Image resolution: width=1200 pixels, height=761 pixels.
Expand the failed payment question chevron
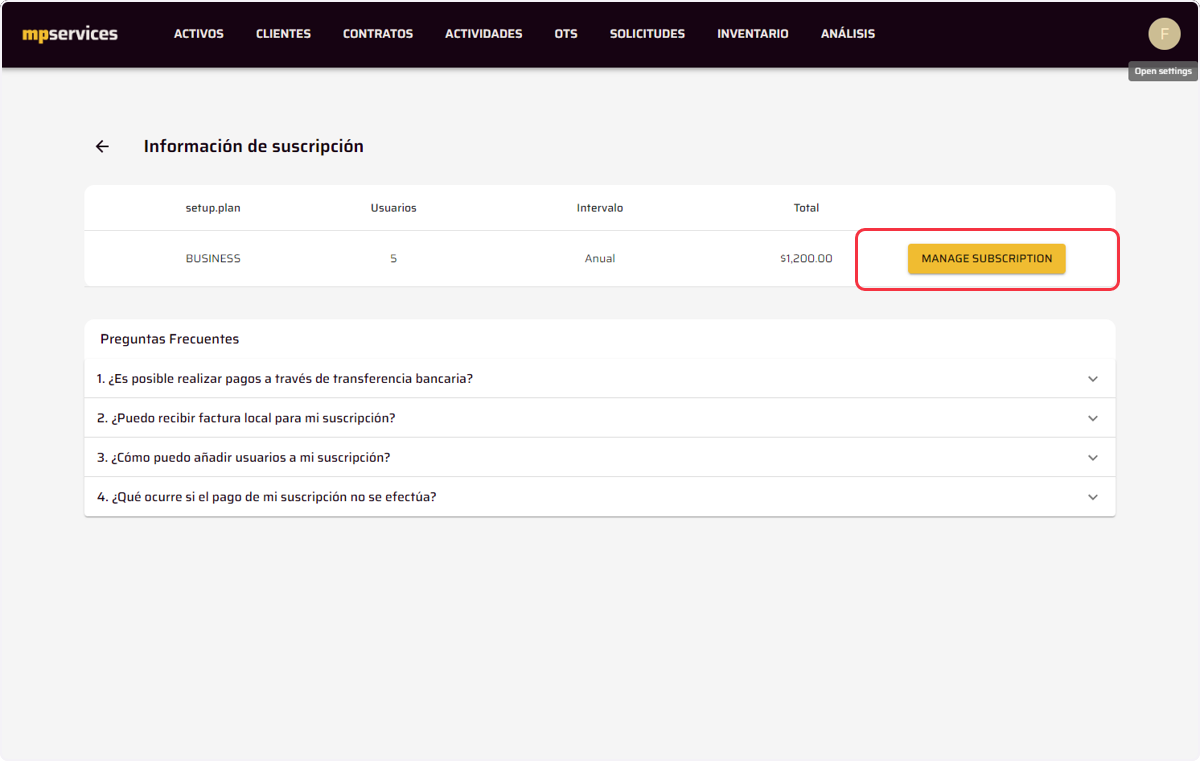pyautogui.click(x=1093, y=497)
